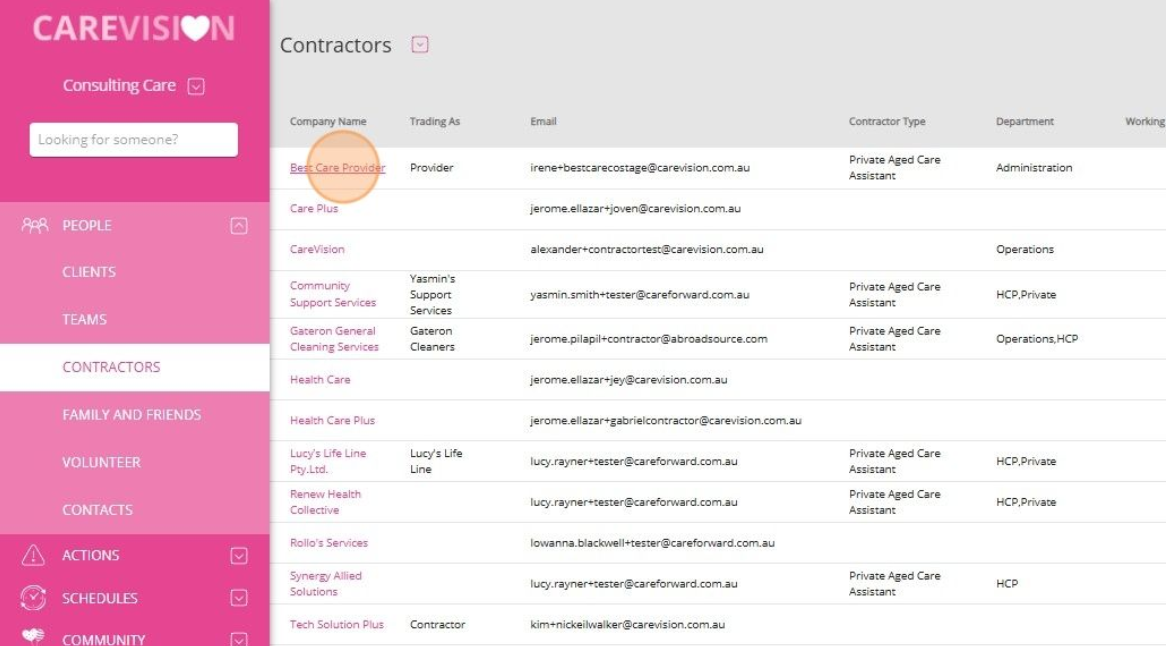Collapse the People section chevron
The width and height of the screenshot is (1166, 646).
(239, 226)
